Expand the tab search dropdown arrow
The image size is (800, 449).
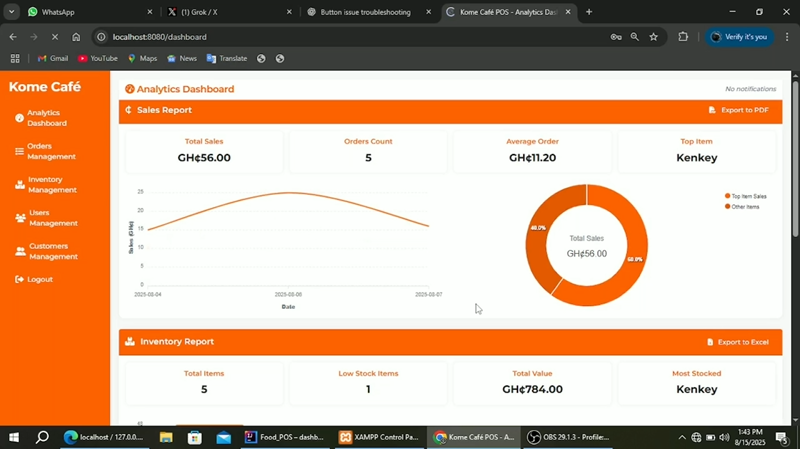point(11,12)
